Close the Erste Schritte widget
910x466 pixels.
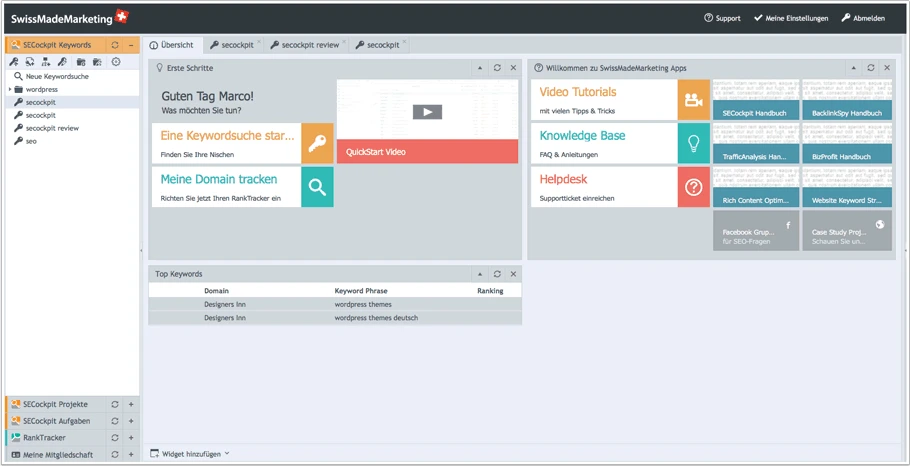(x=513, y=68)
